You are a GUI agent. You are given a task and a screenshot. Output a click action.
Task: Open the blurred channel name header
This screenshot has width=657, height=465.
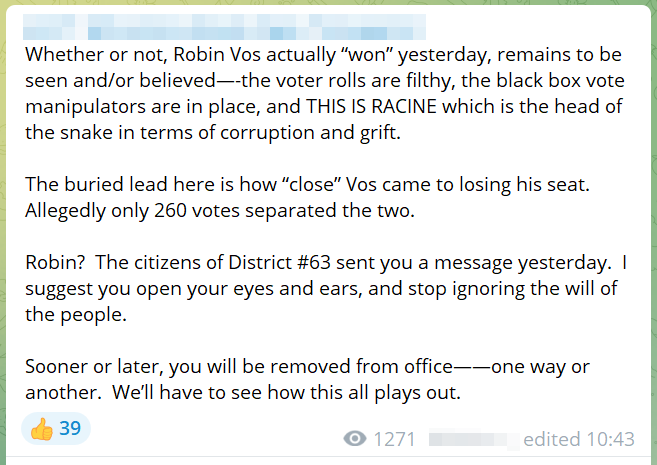224,27
